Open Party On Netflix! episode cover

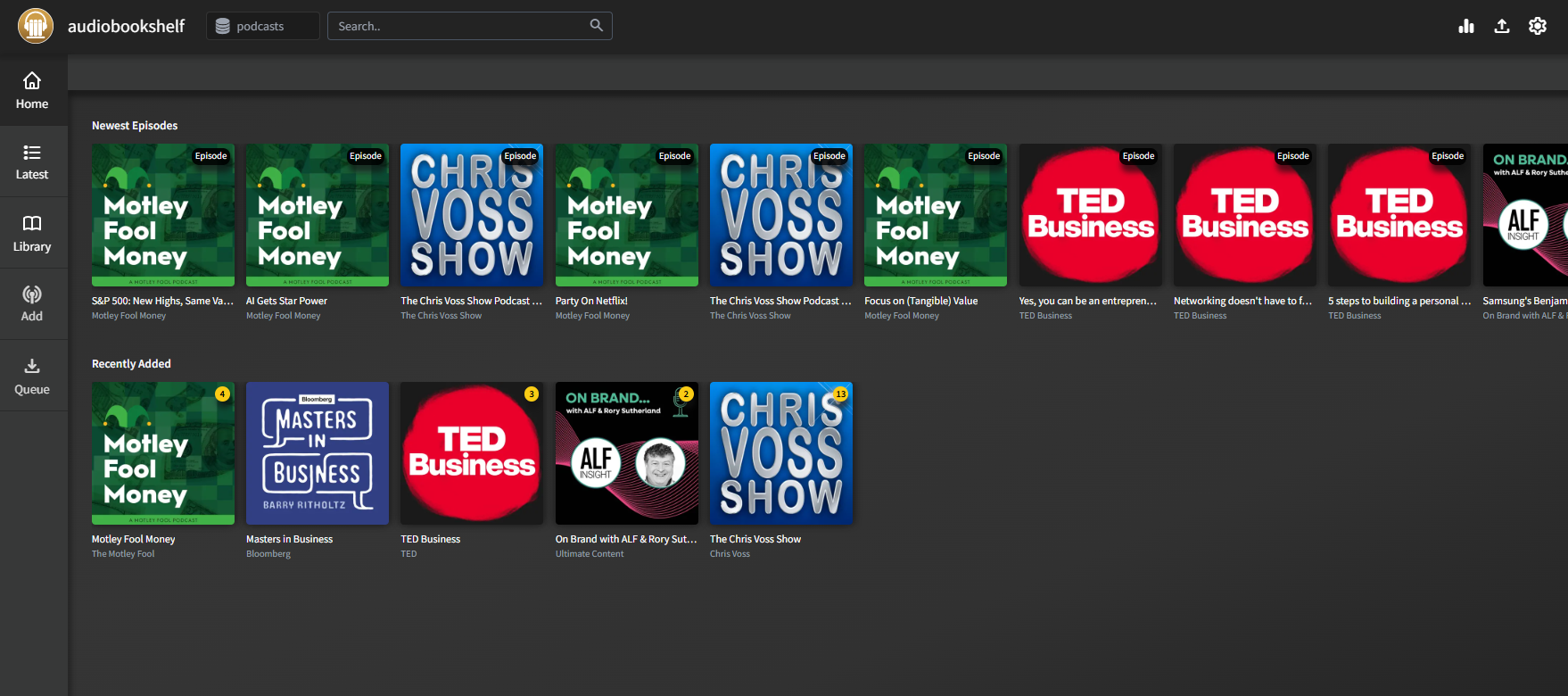[627, 215]
